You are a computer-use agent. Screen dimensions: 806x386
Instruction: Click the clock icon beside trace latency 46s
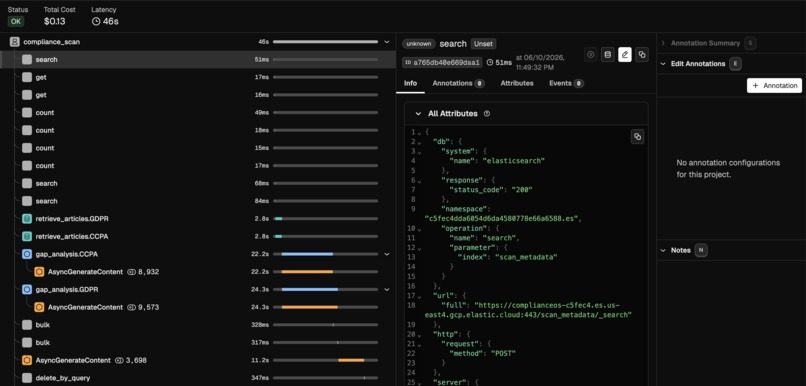96,22
